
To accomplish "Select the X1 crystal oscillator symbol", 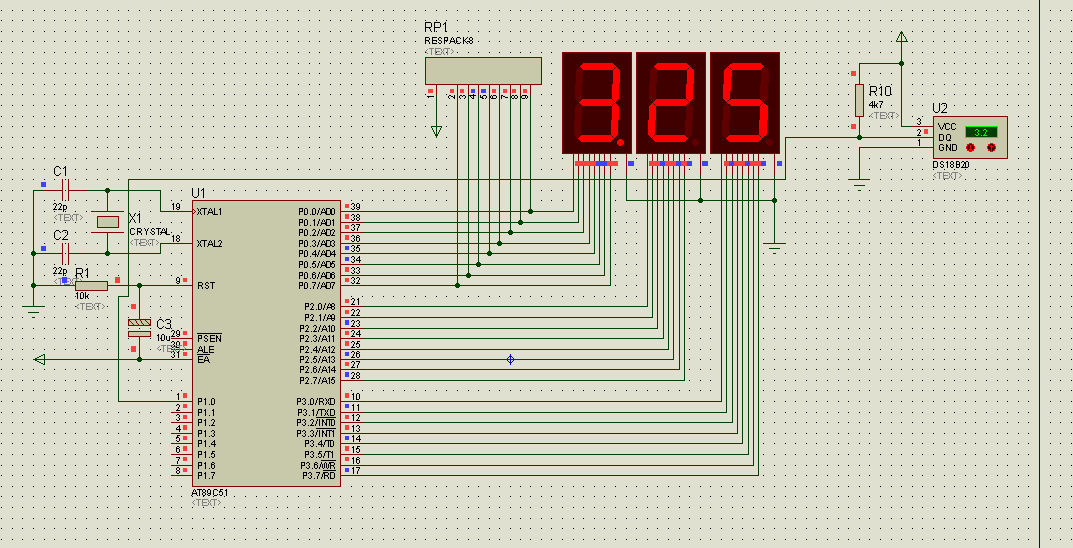I will [x=107, y=222].
